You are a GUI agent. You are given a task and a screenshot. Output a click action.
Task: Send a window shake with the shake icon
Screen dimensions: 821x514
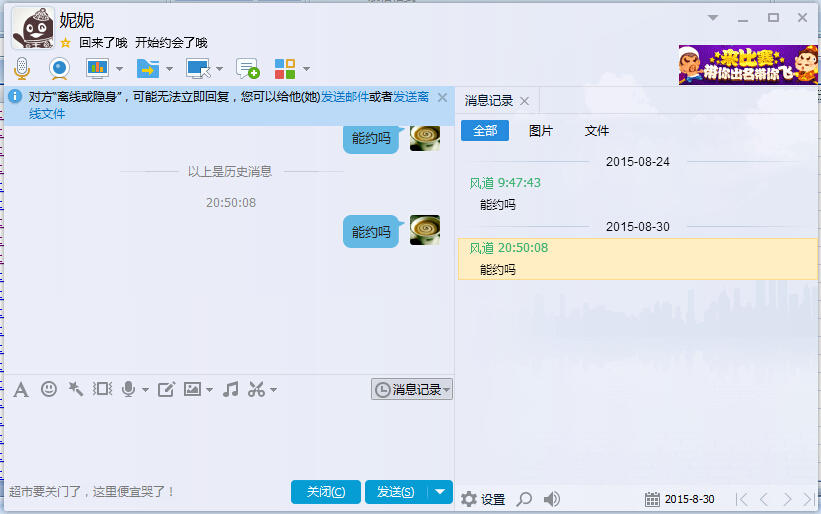point(102,389)
